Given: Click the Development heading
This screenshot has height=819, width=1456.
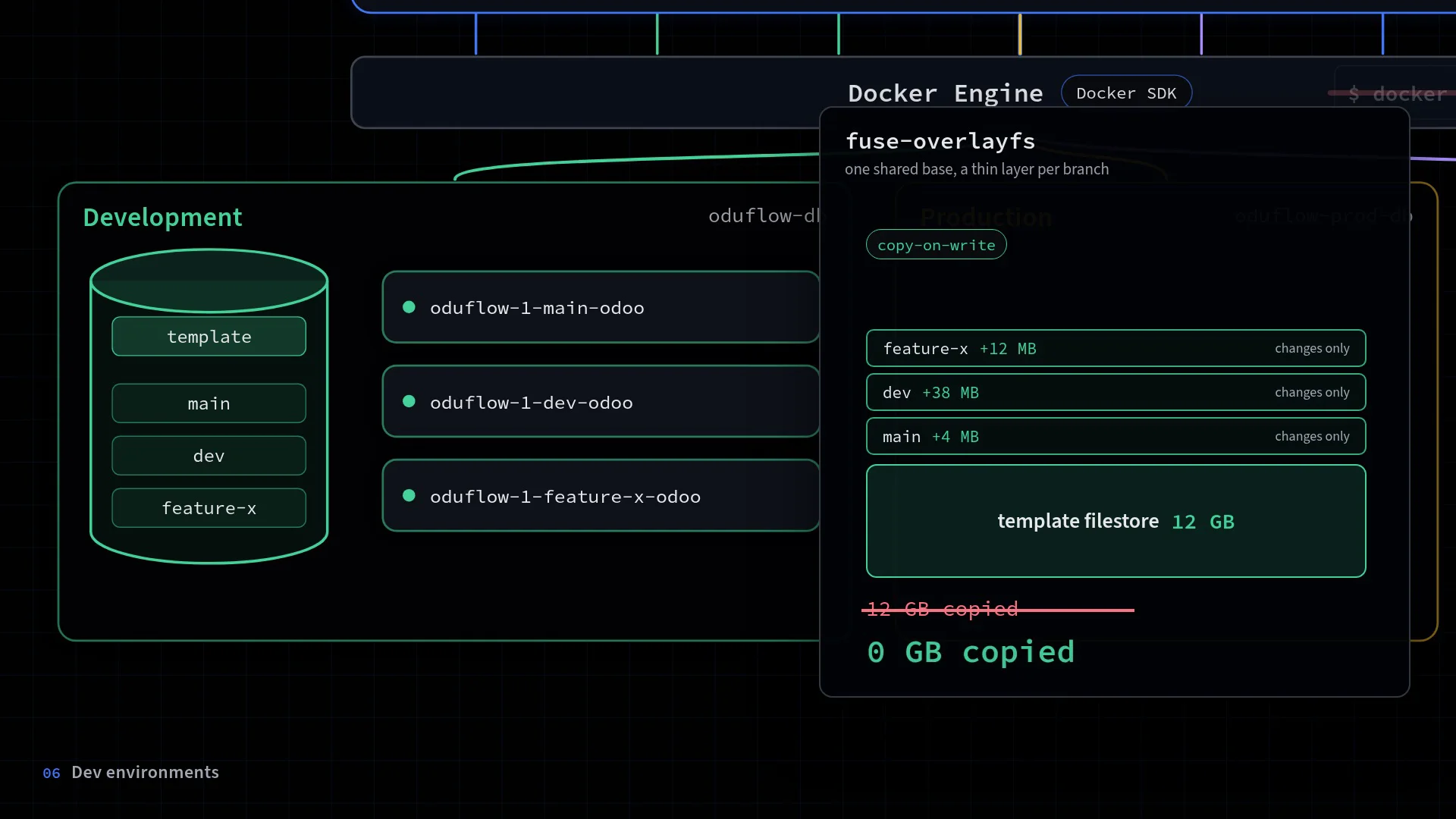Looking at the screenshot, I should (x=162, y=218).
